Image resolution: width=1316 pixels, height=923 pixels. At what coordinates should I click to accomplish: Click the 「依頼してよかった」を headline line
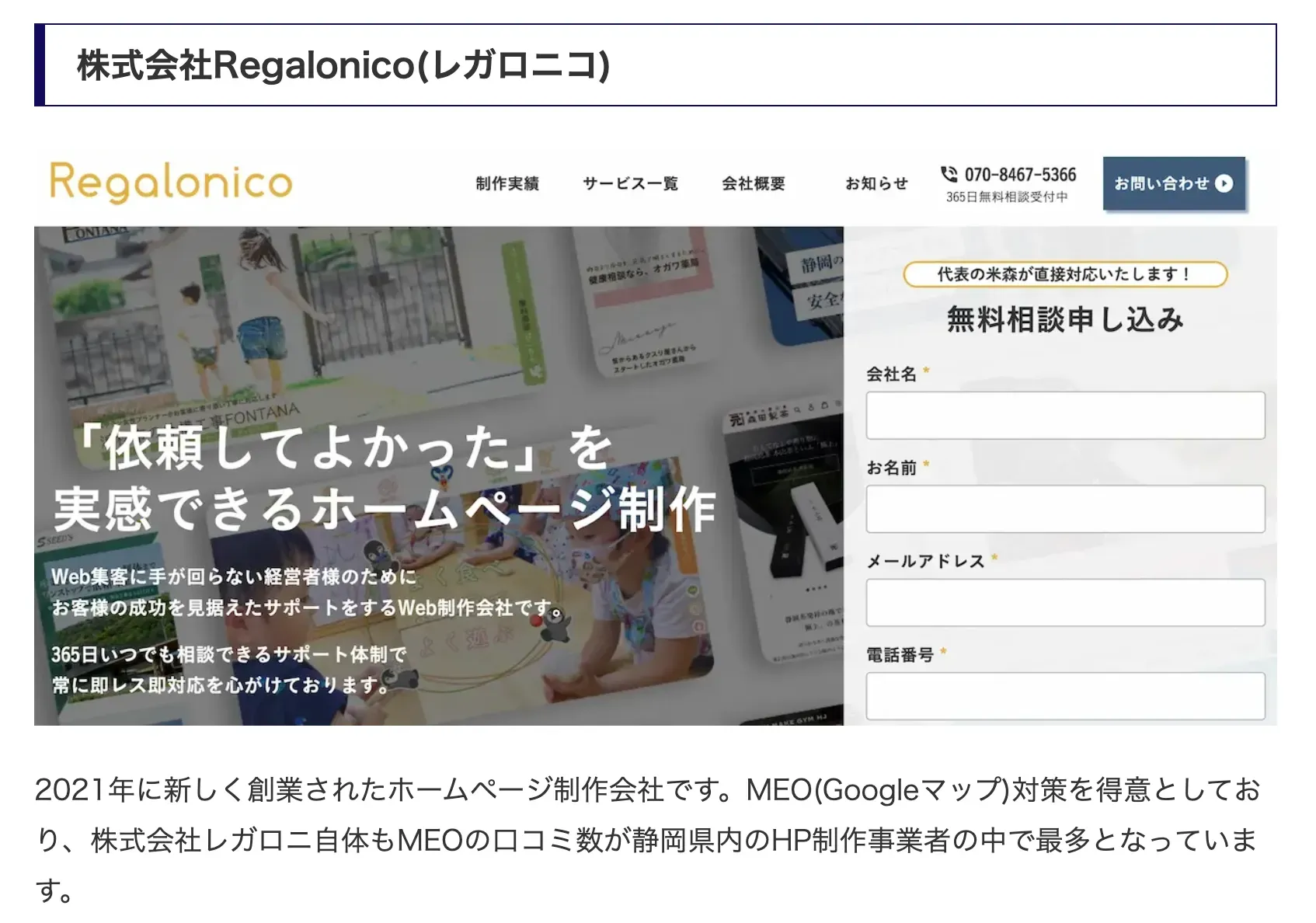click(343, 448)
